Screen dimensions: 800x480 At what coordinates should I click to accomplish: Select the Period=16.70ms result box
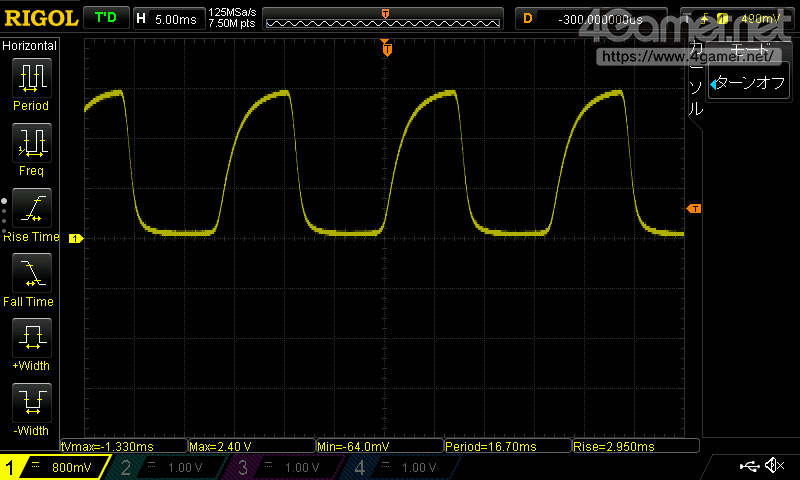507,446
